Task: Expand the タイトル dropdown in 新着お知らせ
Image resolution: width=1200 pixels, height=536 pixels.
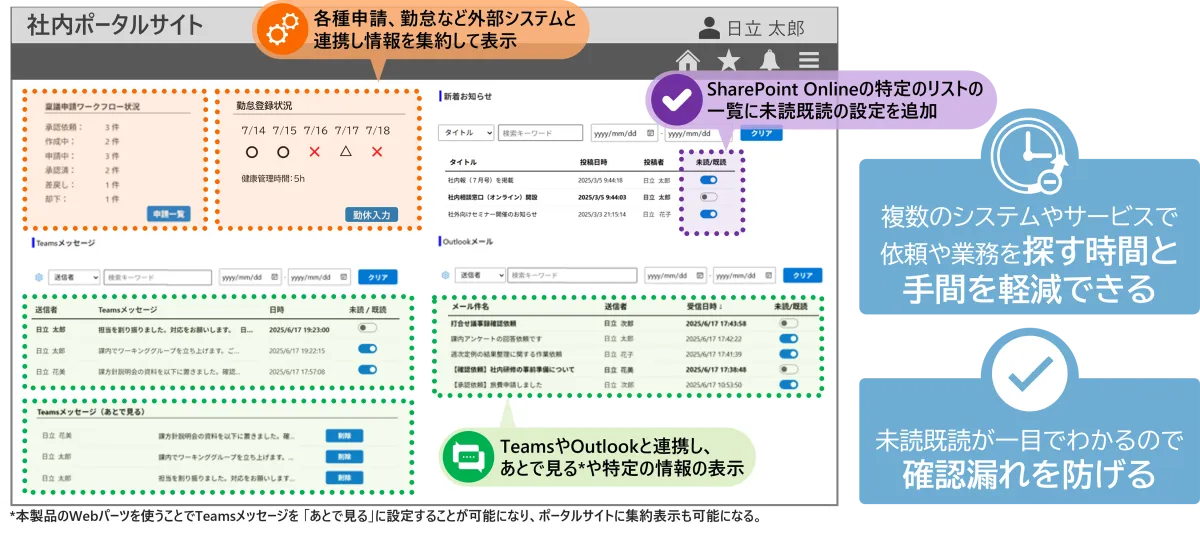Action: (467, 132)
